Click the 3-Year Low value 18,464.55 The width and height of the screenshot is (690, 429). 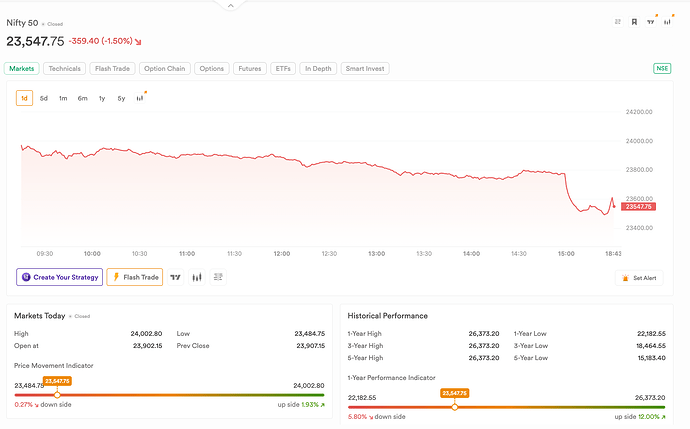[651, 346]
